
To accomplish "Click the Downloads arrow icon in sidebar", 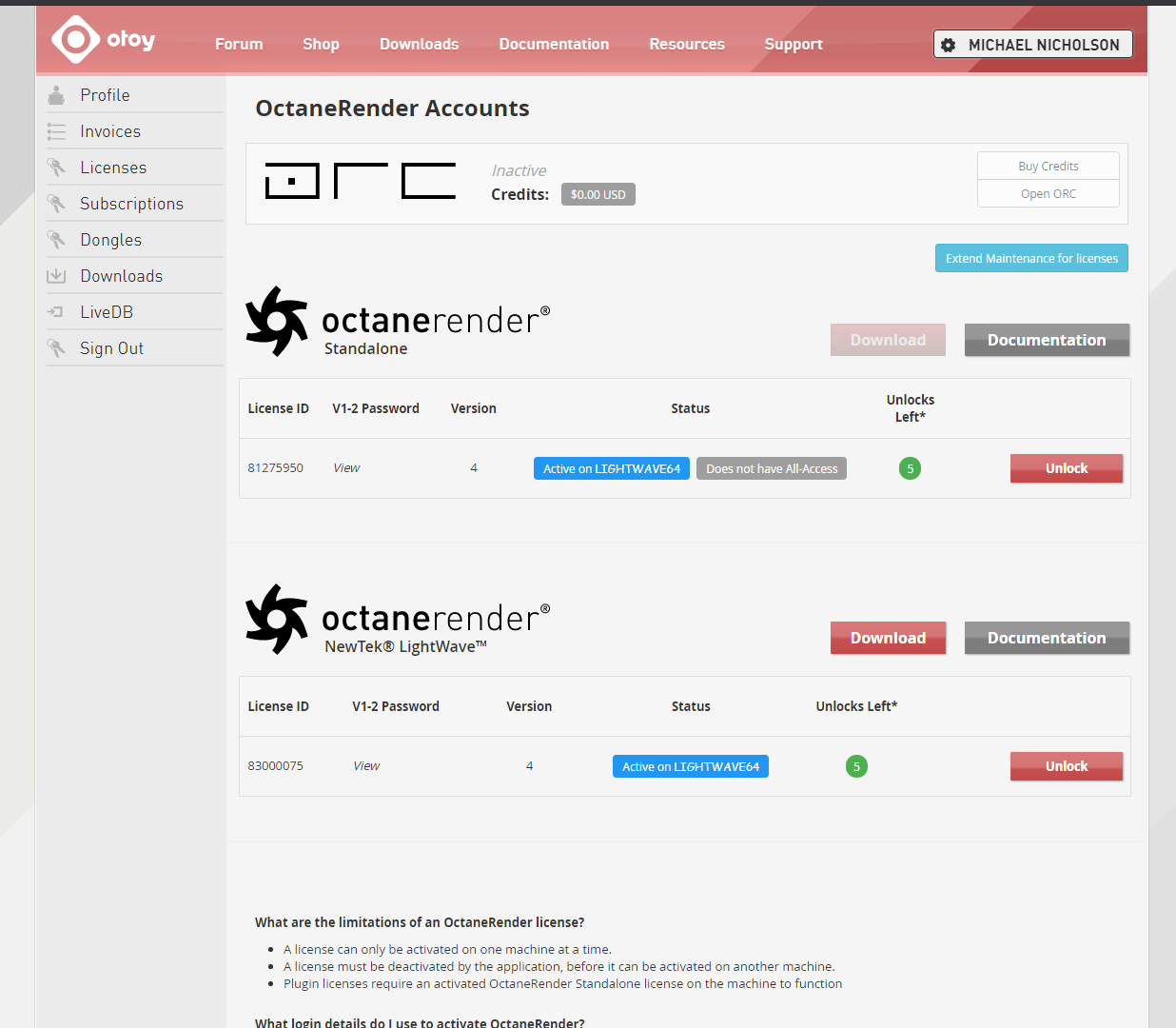I will (56, 276).
